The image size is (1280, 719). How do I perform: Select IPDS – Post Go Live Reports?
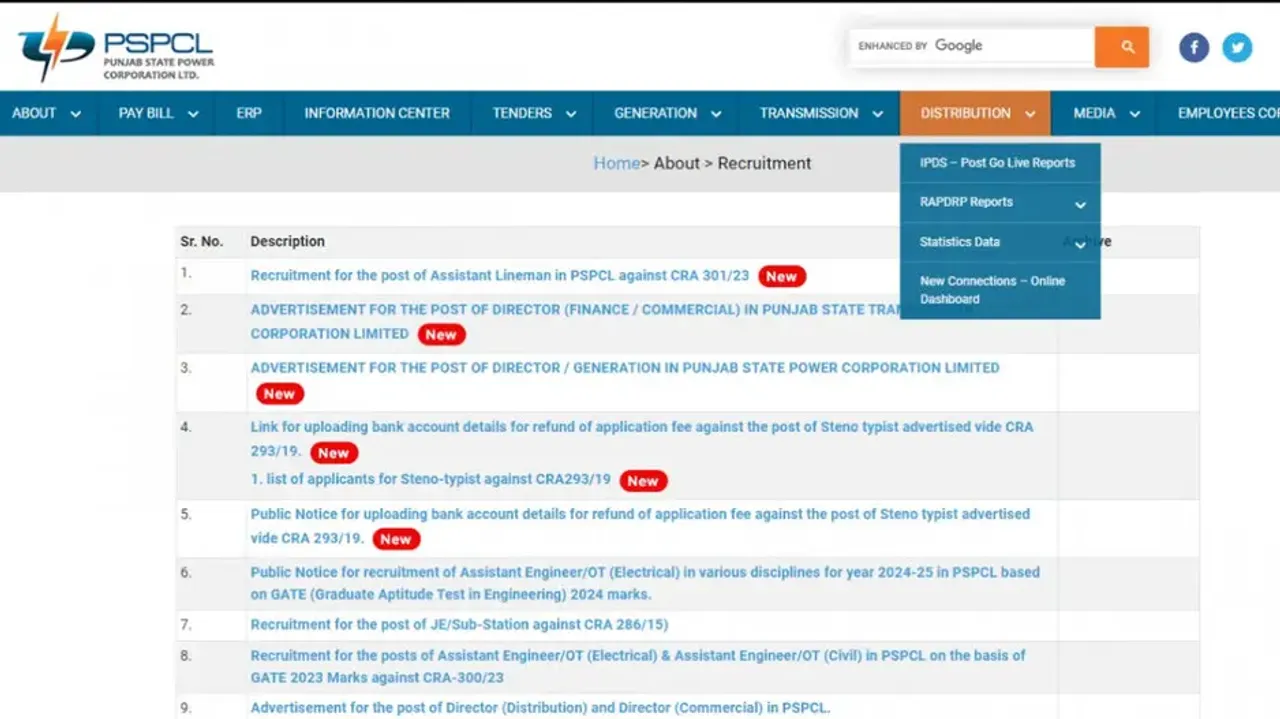[997, 163]
